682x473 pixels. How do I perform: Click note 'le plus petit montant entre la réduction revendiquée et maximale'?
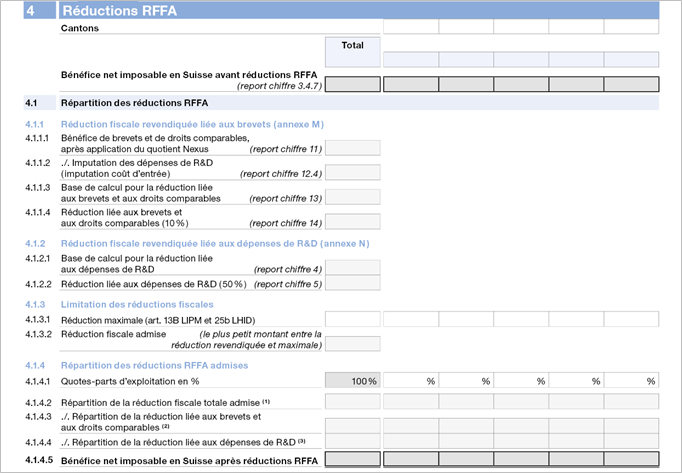coord(247,340)
